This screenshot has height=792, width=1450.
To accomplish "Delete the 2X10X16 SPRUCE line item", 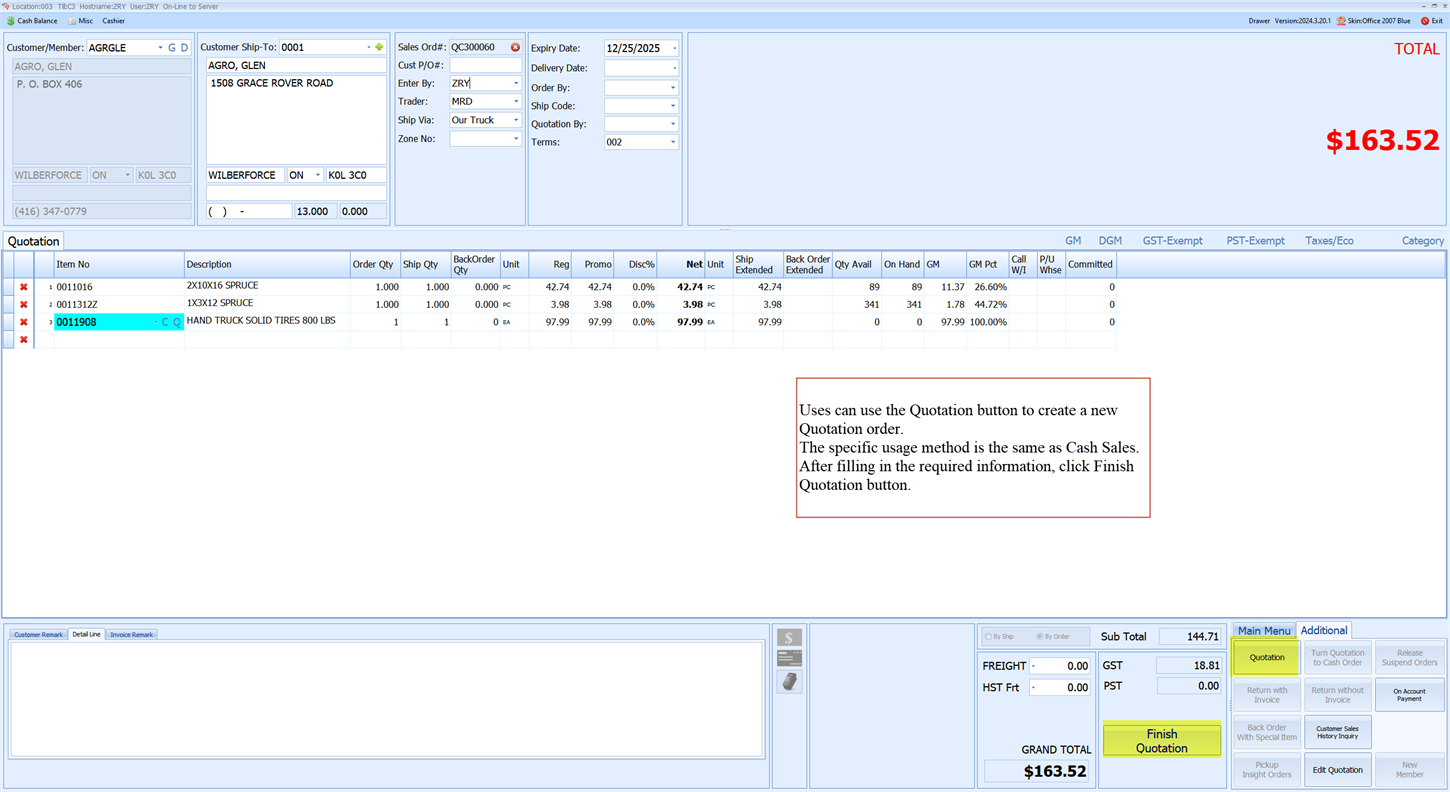I will [23, 287].
